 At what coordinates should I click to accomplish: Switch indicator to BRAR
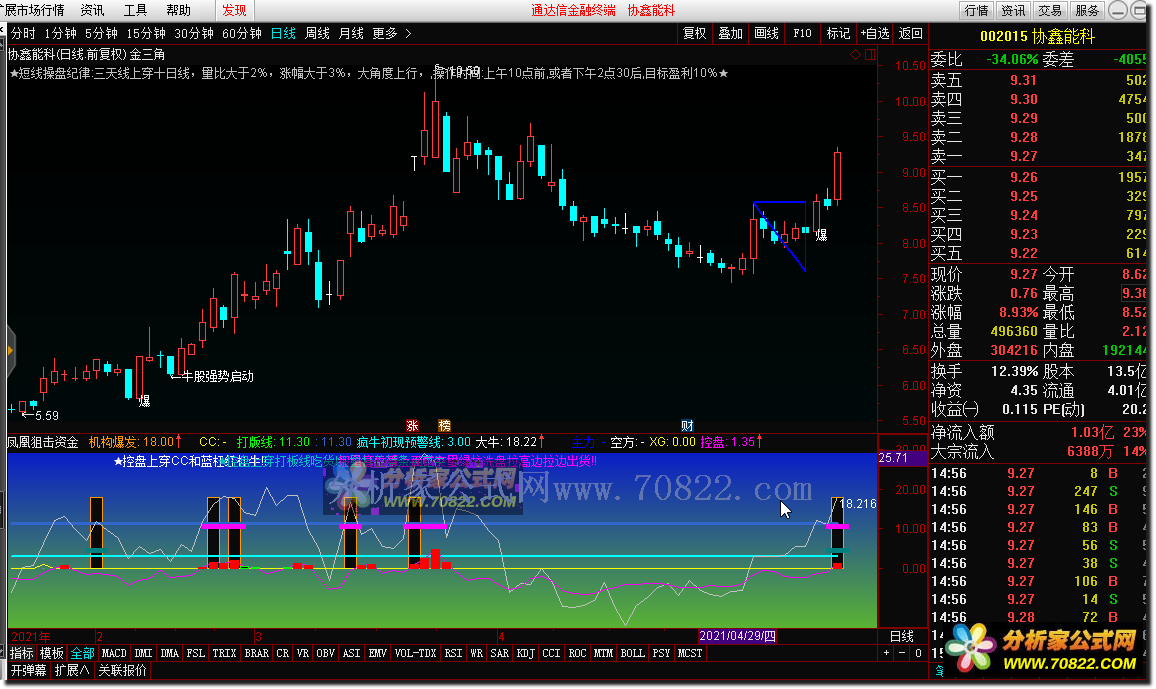point(257,653)
